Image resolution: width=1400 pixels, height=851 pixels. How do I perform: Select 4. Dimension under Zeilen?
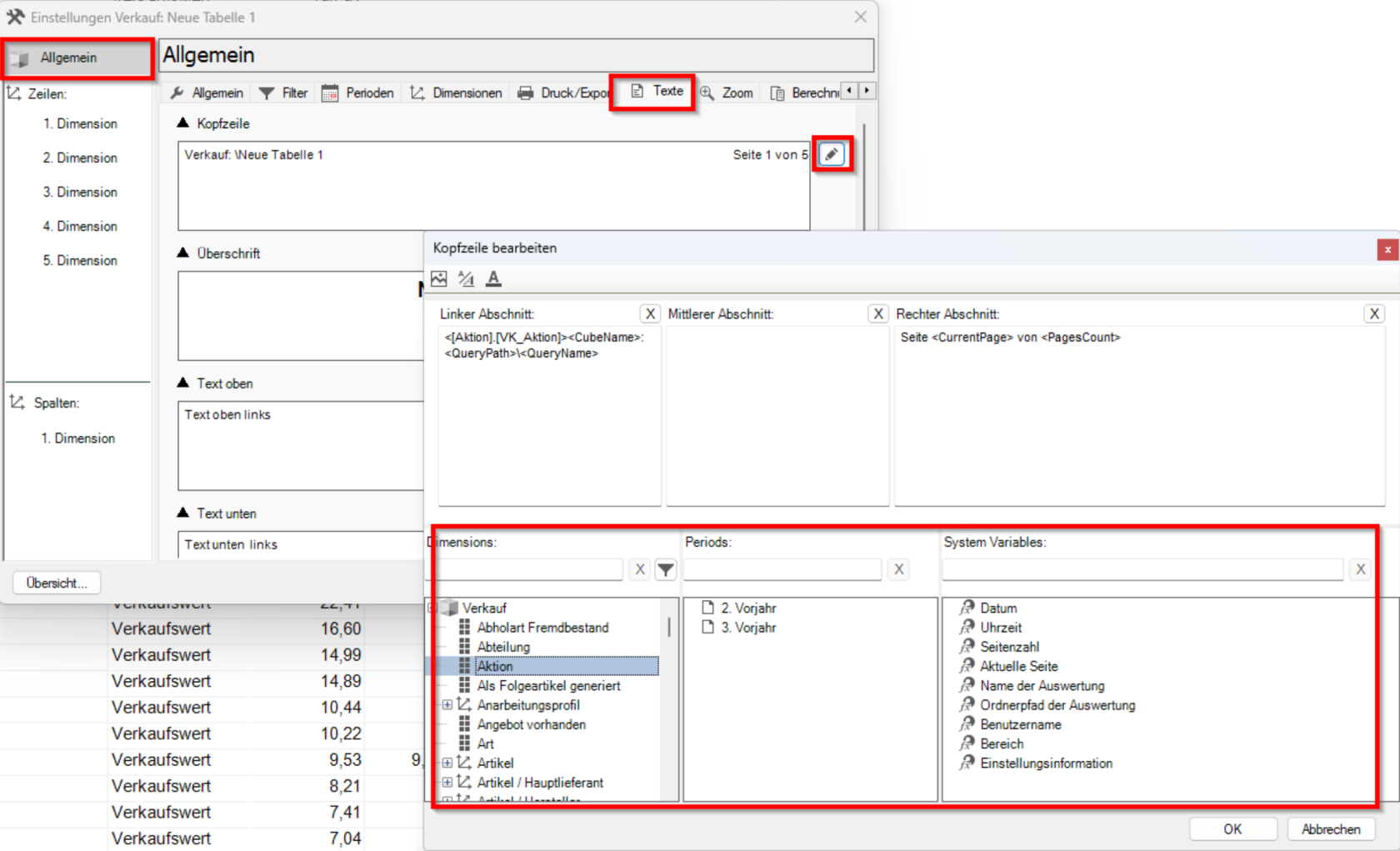(x=80, y=226)
